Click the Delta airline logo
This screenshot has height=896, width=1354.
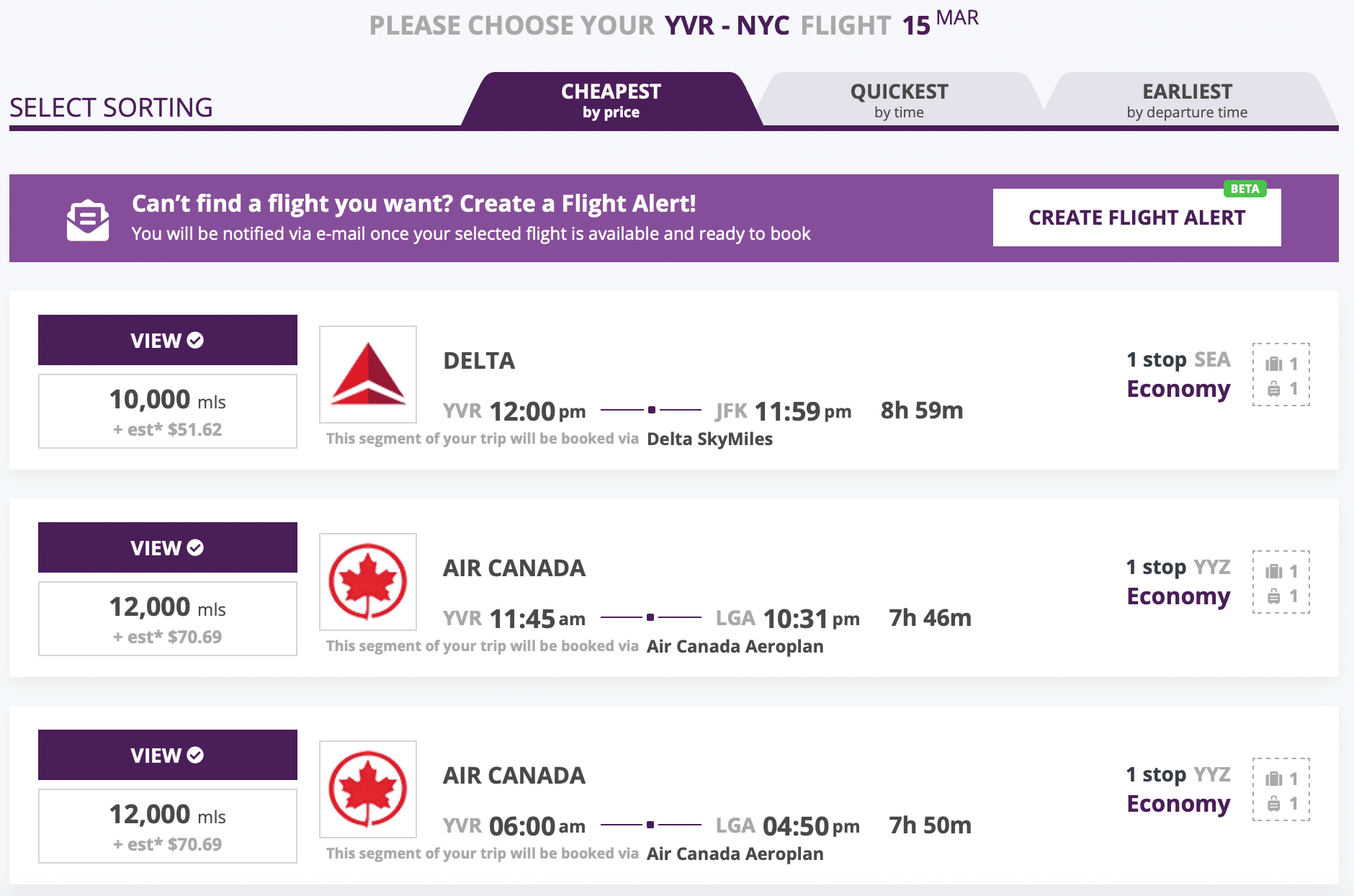(x=368, y=374)
